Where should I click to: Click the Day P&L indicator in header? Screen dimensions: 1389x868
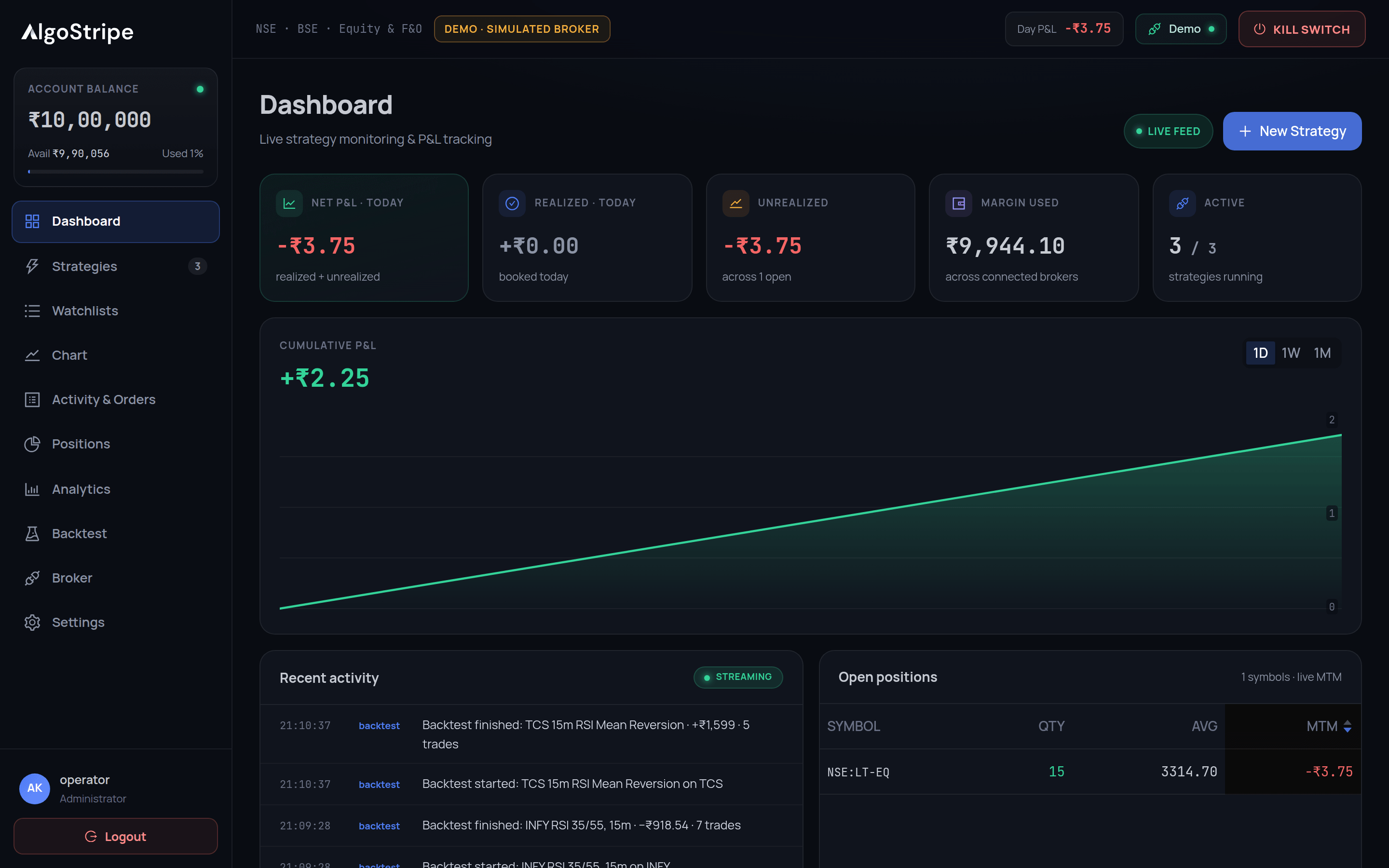[1063, 29]
